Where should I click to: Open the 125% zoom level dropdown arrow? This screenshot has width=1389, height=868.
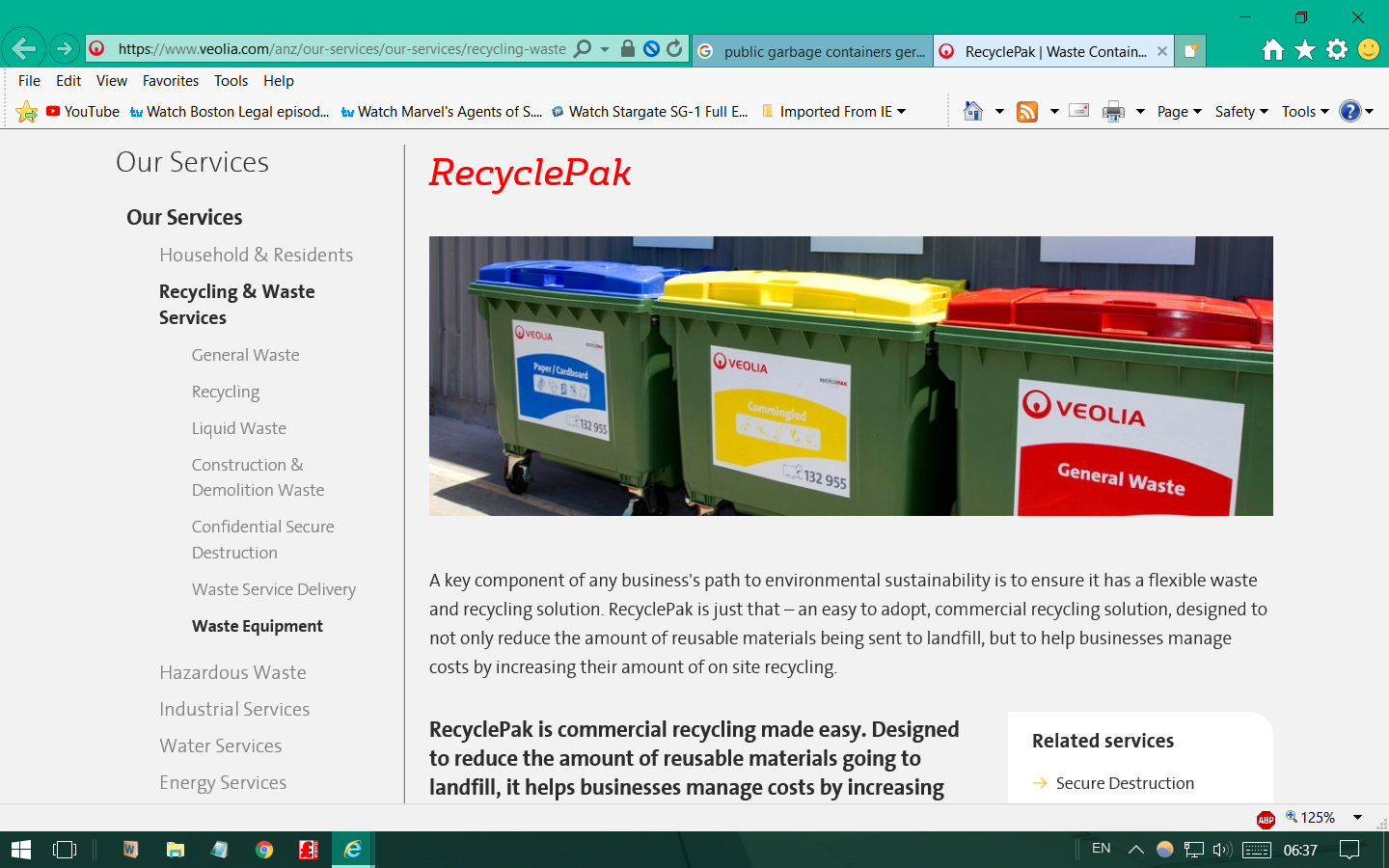click(1357, 818)
